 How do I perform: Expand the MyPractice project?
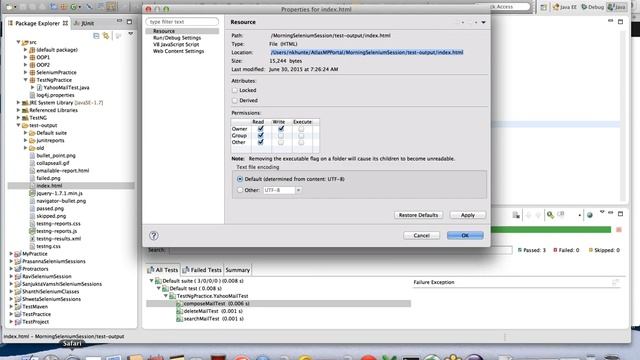pyautogui.click(x=11, y=254)
